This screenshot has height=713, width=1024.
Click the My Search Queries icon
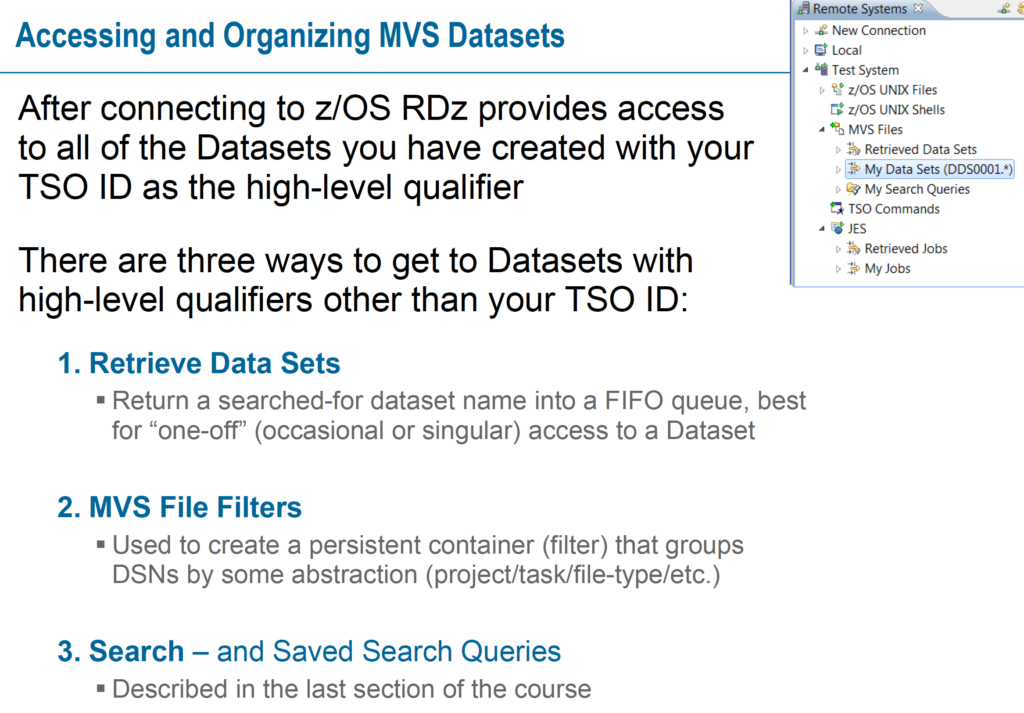coord(854,189)
